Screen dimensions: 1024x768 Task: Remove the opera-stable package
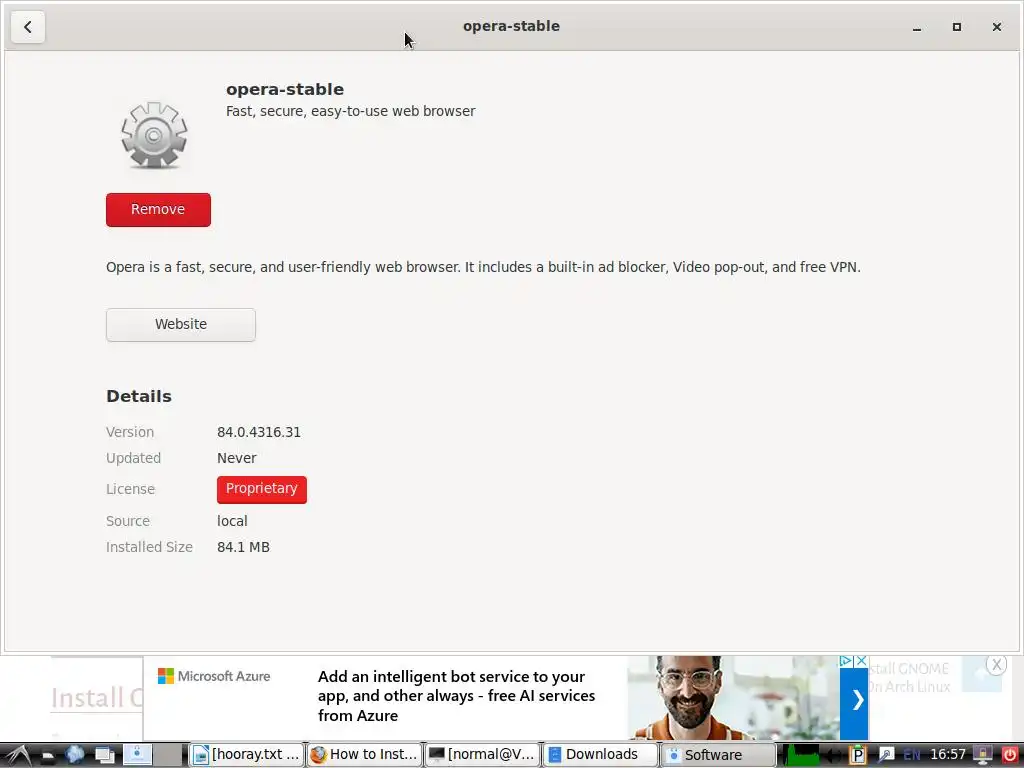(158, 210)
